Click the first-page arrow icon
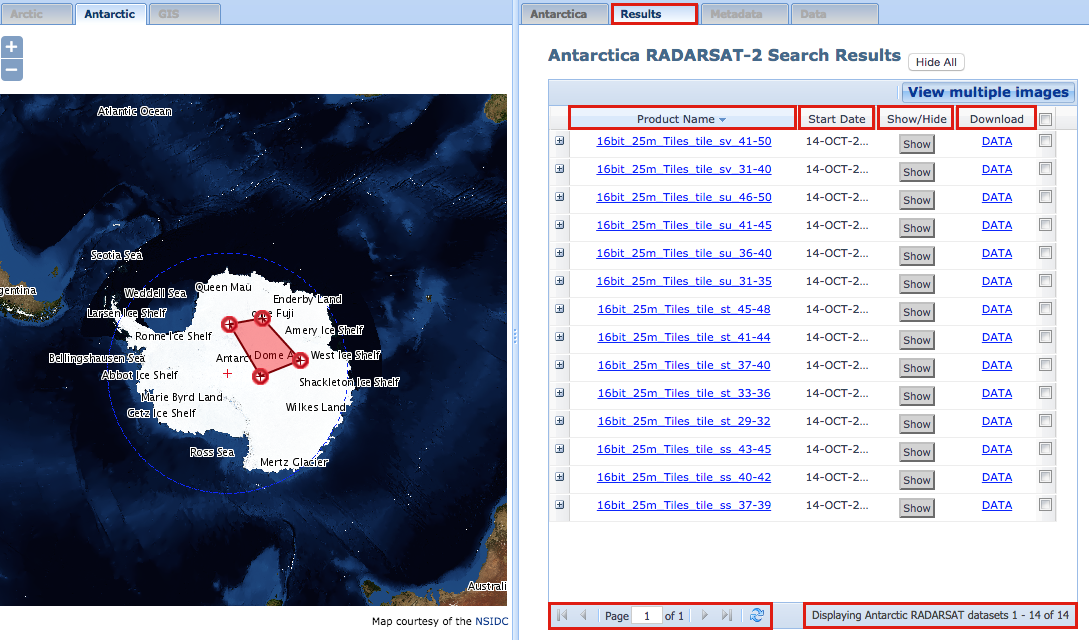This screenshot has height=640, width=1089. (560, 616)
